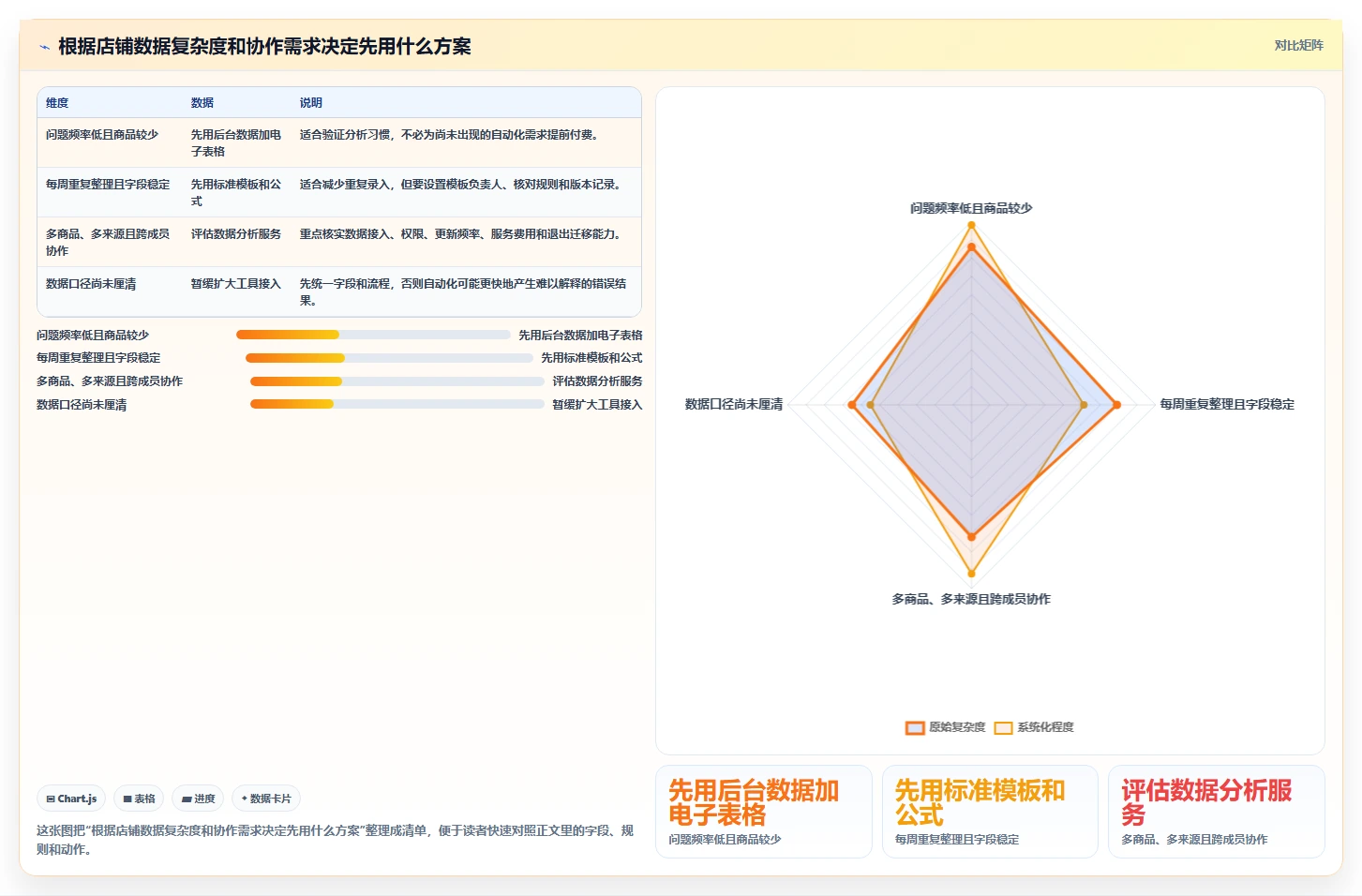Click description starting 适合减少重复录入

tap(460, 185)
